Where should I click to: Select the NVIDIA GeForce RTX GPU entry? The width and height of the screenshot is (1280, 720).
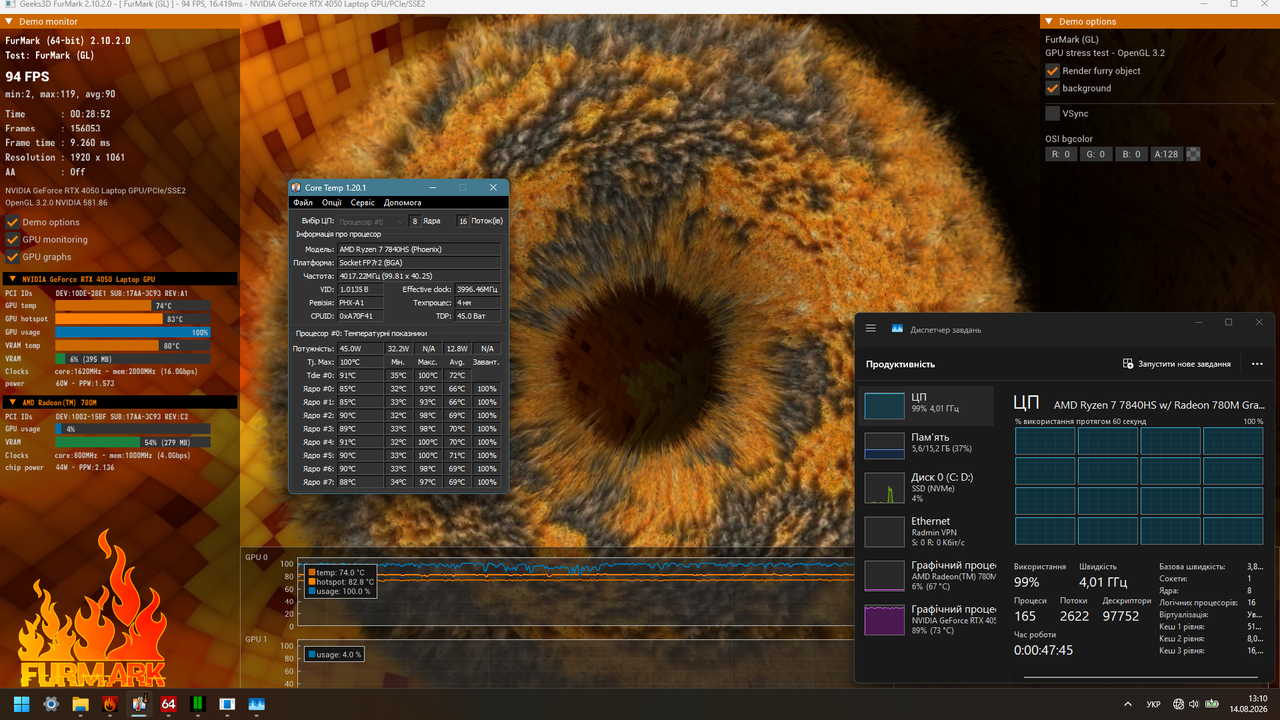point(928,619)
